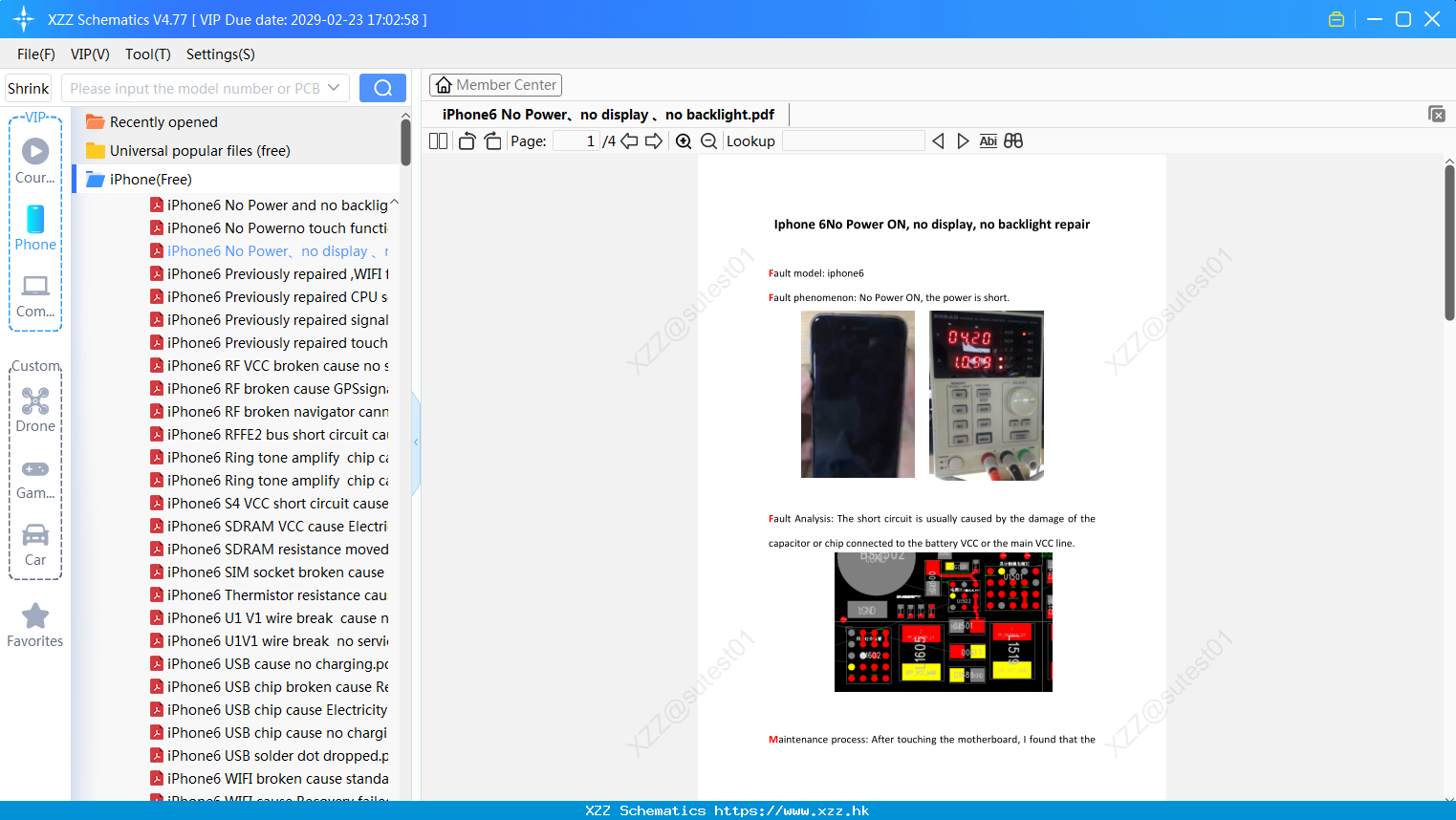Open the Car category

35,544
